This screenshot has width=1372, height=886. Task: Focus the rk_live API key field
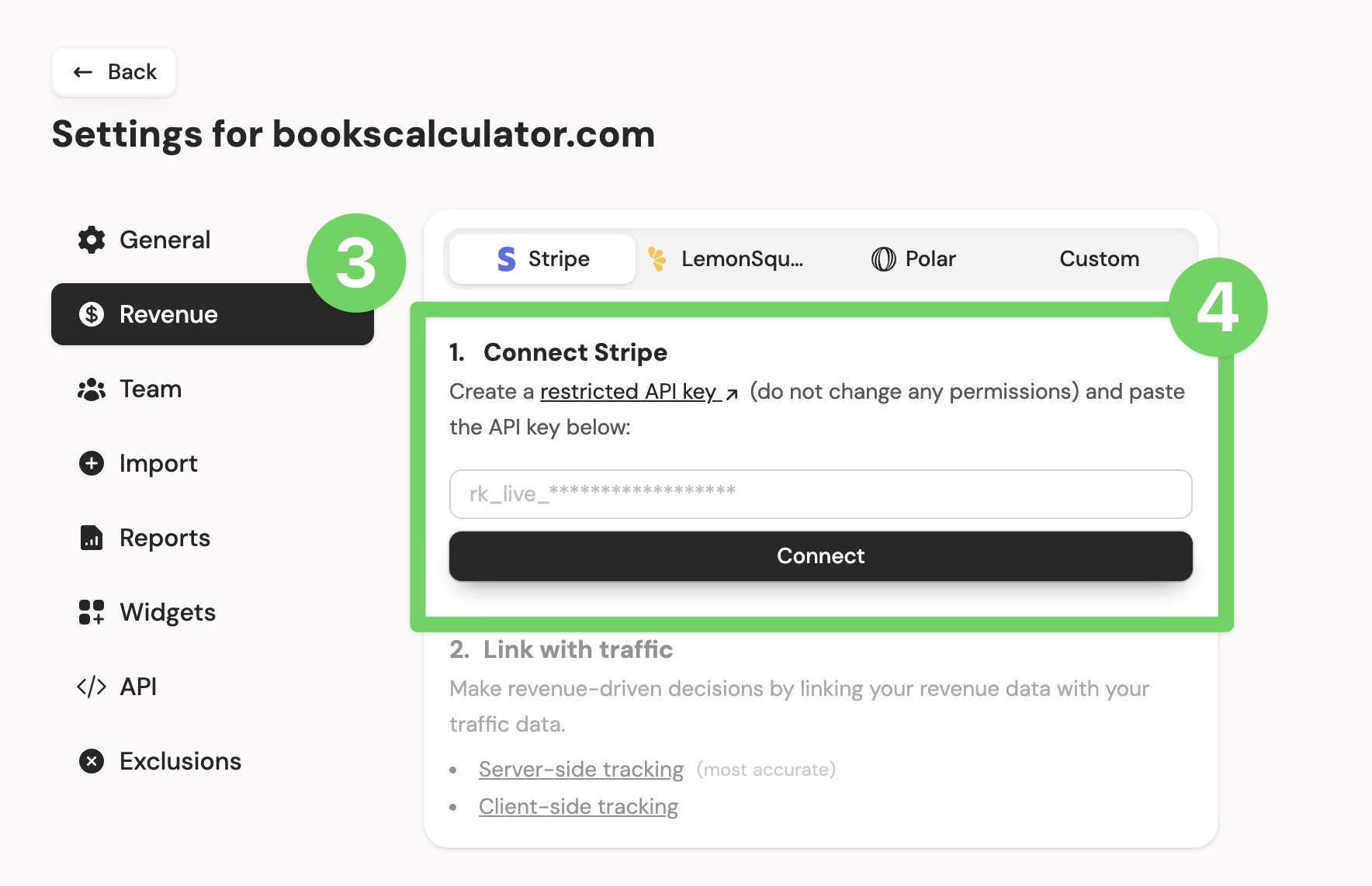(x=820, y=494)
